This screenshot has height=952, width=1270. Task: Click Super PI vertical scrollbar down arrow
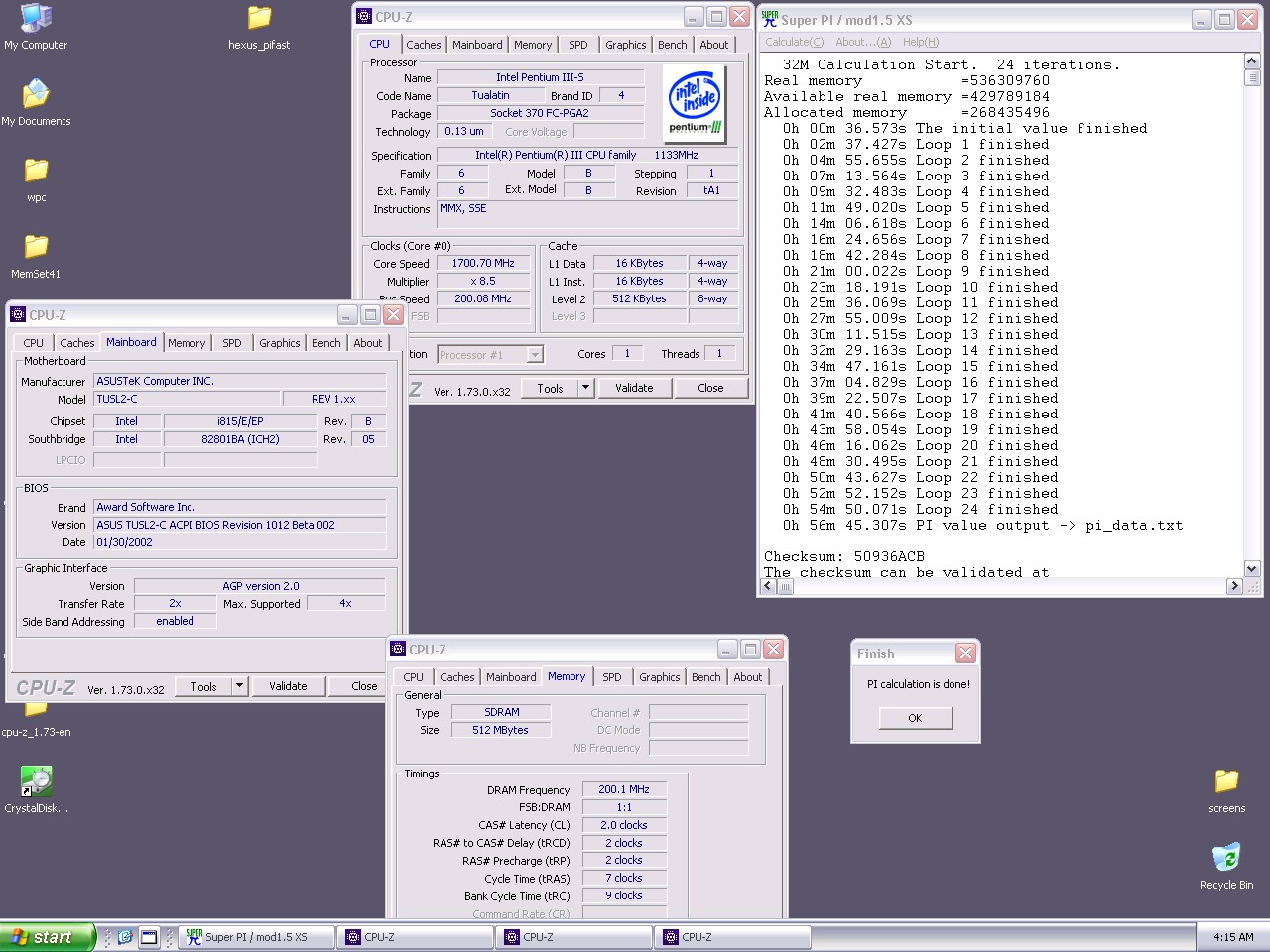click(x=1252, y=569)
